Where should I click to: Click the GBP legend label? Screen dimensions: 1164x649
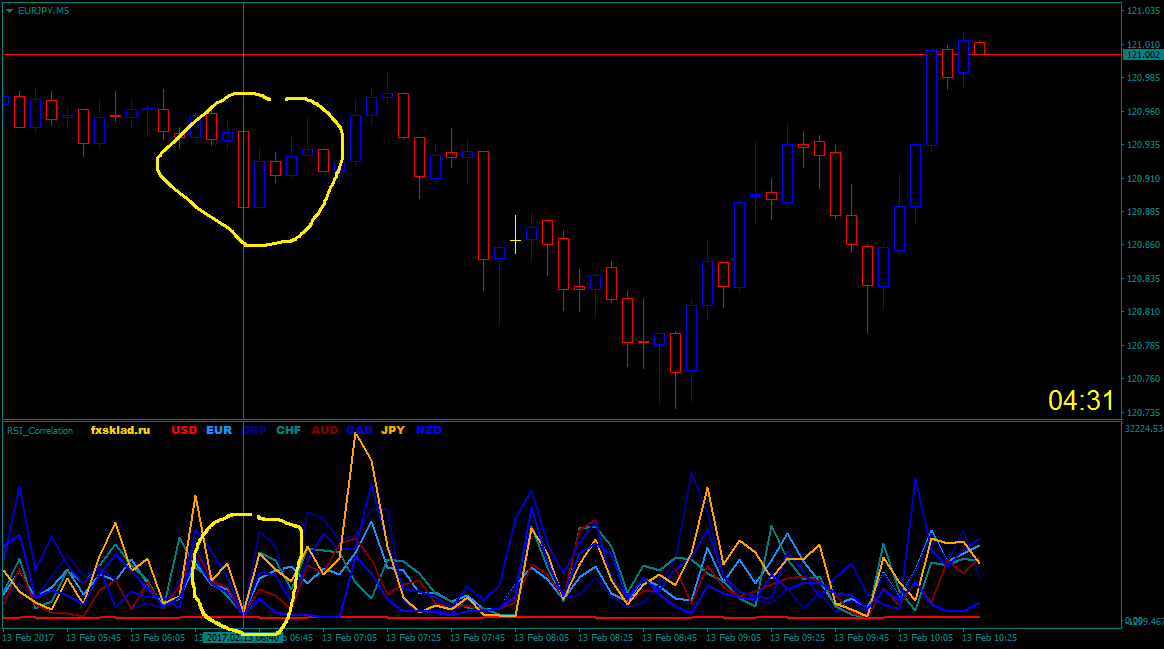254,431
